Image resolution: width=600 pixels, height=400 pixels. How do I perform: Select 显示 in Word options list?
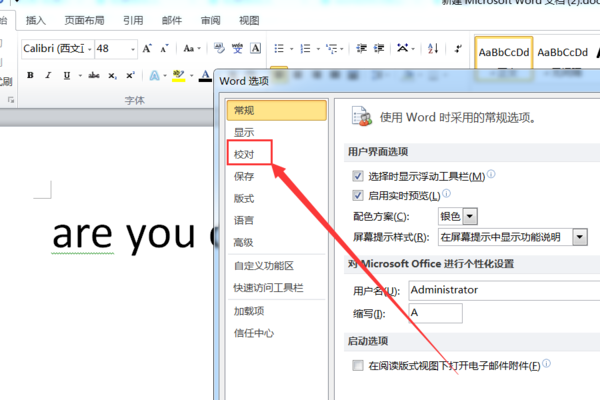tap(277, 132)
